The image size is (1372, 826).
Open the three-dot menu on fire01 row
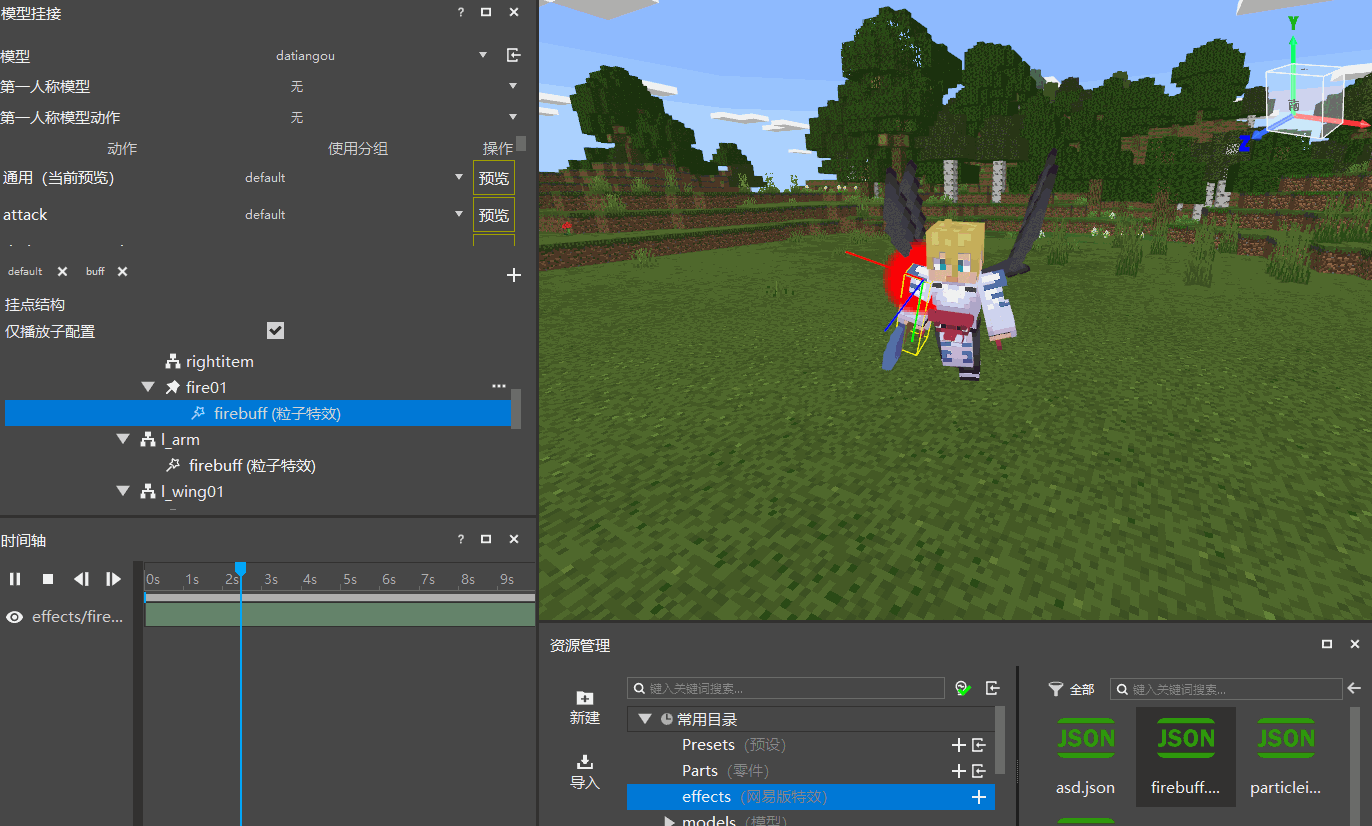coord(499,386)
